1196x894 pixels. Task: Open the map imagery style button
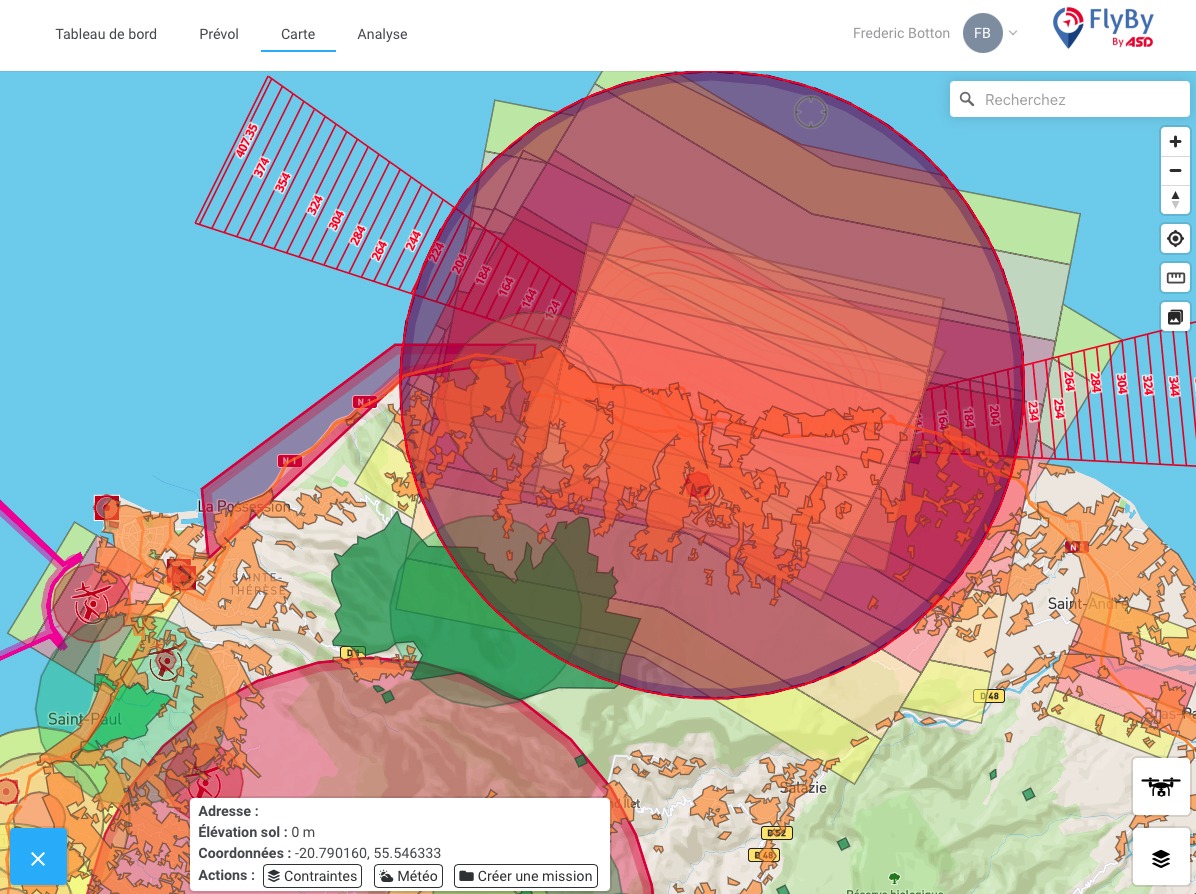[x=1175, y=317]
